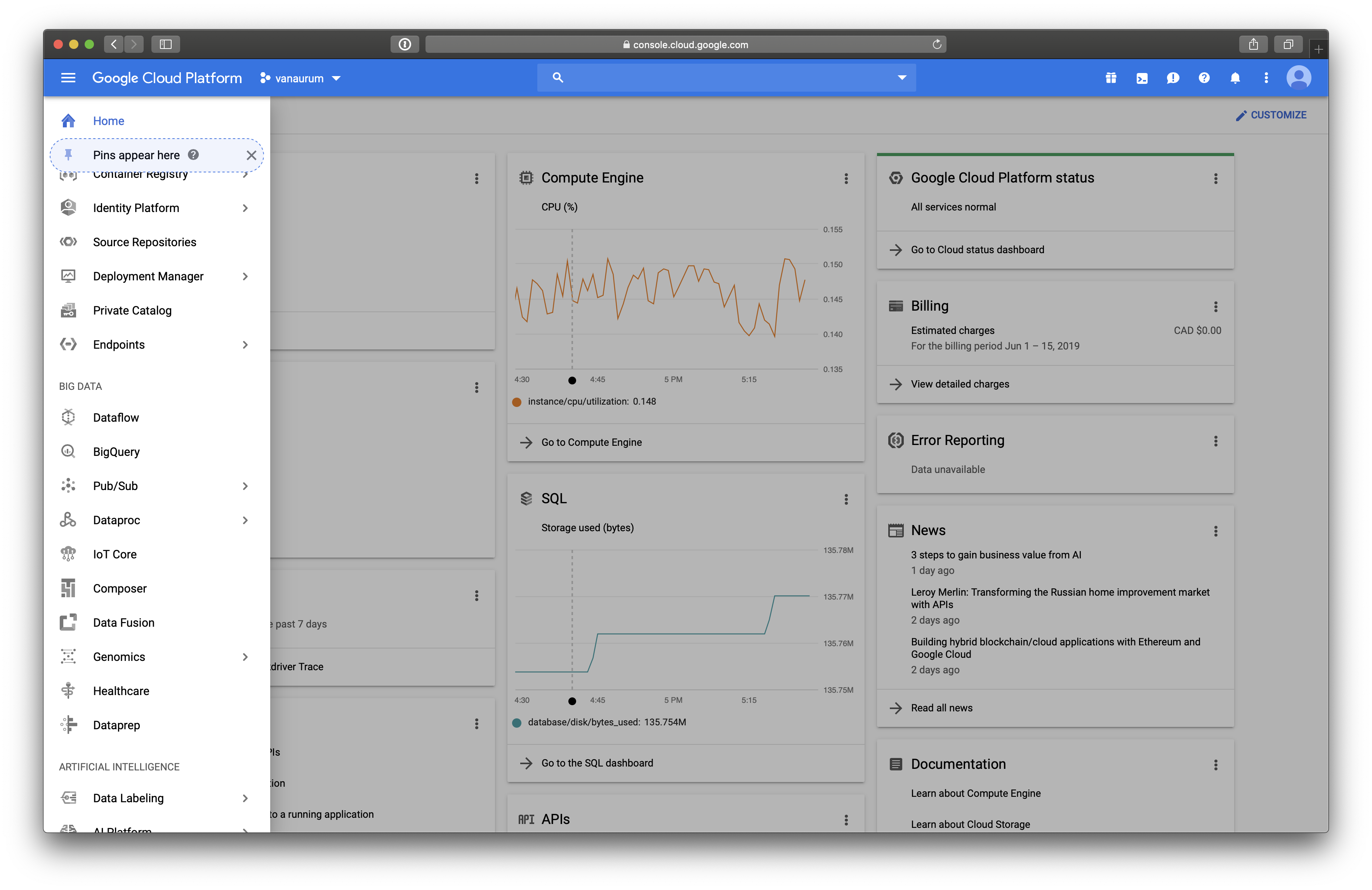This screenshot has width=1372, height=890.
Task: Select Data Fusion menu item
Action: pyautogui.click(x=157, y=622)
